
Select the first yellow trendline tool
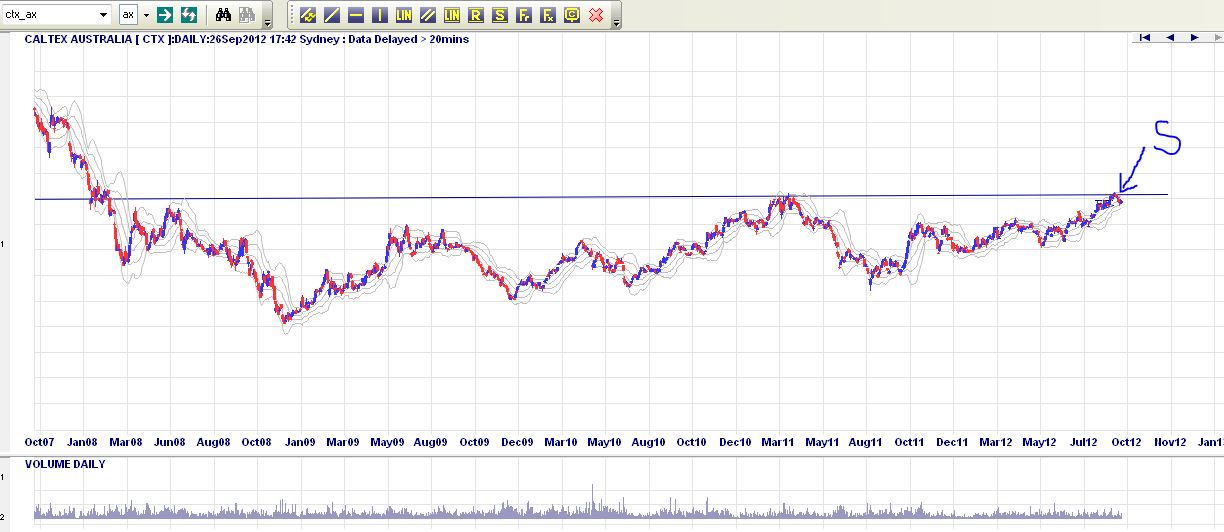308,15
